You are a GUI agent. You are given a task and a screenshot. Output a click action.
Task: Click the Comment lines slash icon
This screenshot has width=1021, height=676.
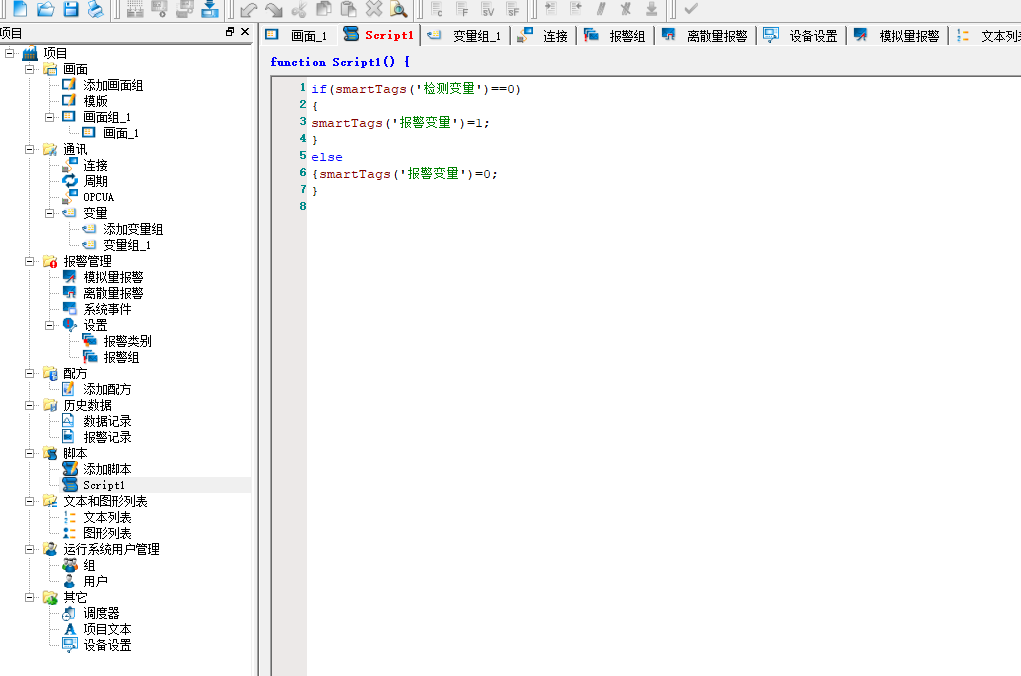(x=600, y=9)
